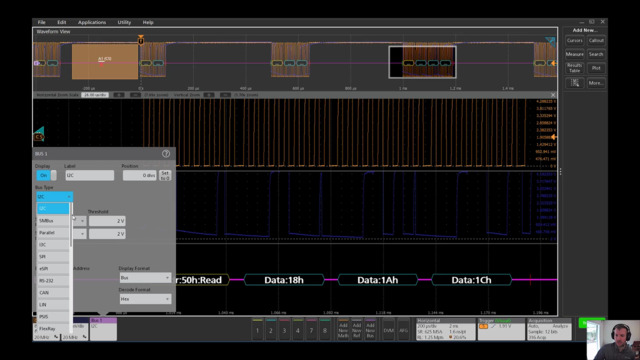This screenshot has width=640, height=360.
Task: Open the Bus Type dropdown
Action: tap(54, 197)
